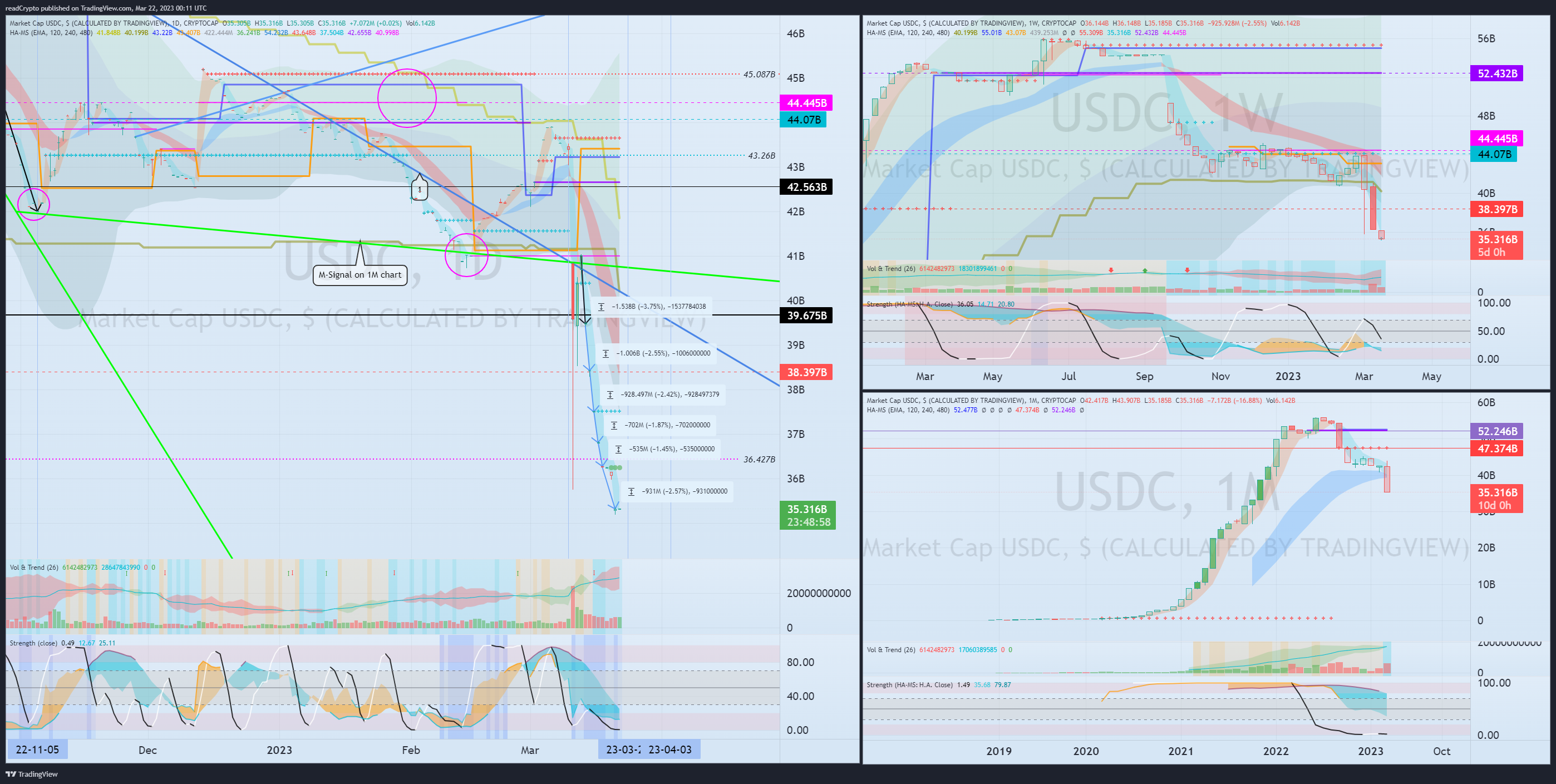Image resolution: width=1556 pixels, height=784 pixels.
Task: Click the Oct label on 1M time axis
Action: (x=1441, y=751)
